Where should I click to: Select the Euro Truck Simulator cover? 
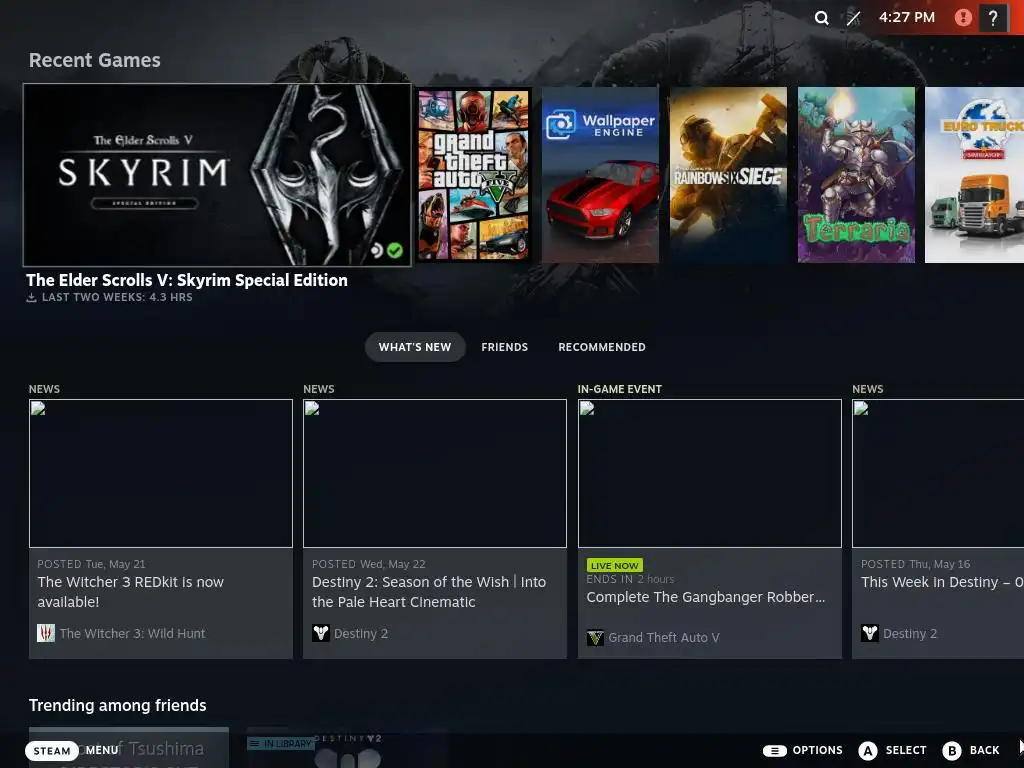tap(974, 175)
